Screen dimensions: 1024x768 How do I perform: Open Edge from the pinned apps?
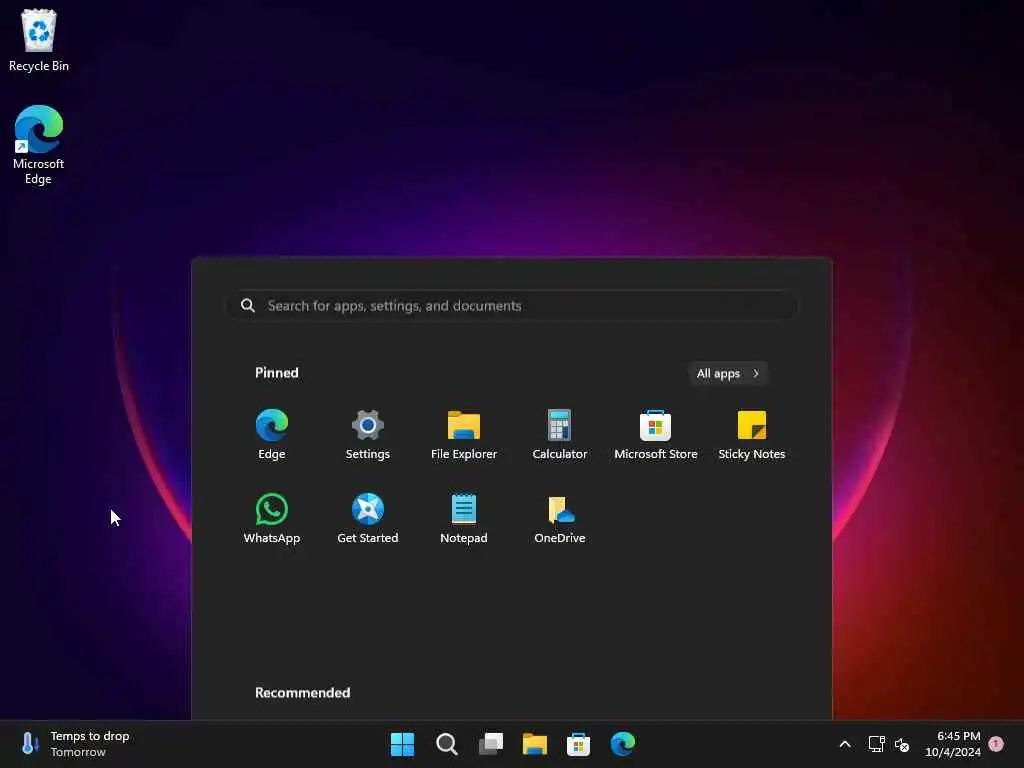point(272,435)
